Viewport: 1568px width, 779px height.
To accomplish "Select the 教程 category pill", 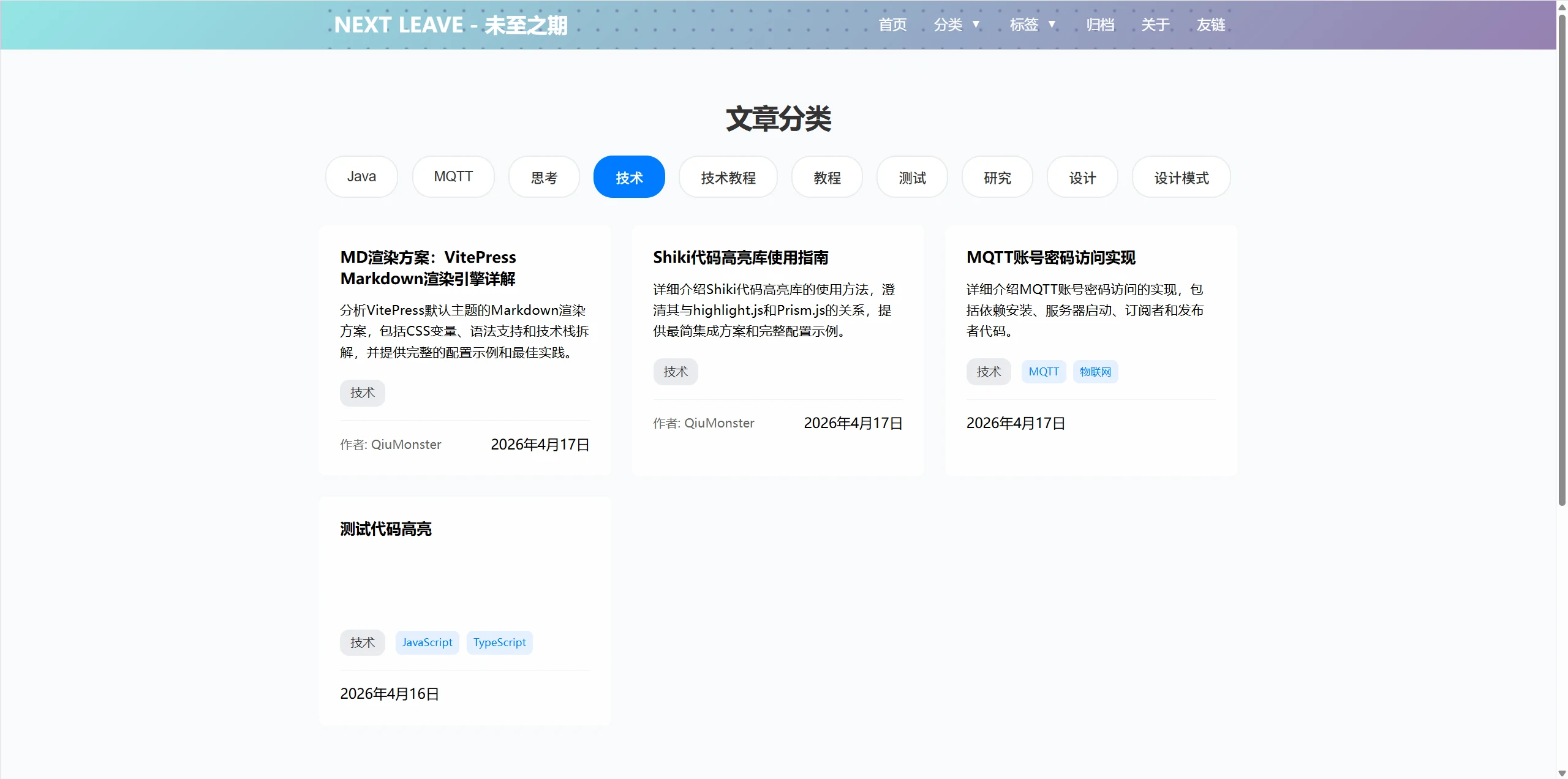I will tap(827, 176).
